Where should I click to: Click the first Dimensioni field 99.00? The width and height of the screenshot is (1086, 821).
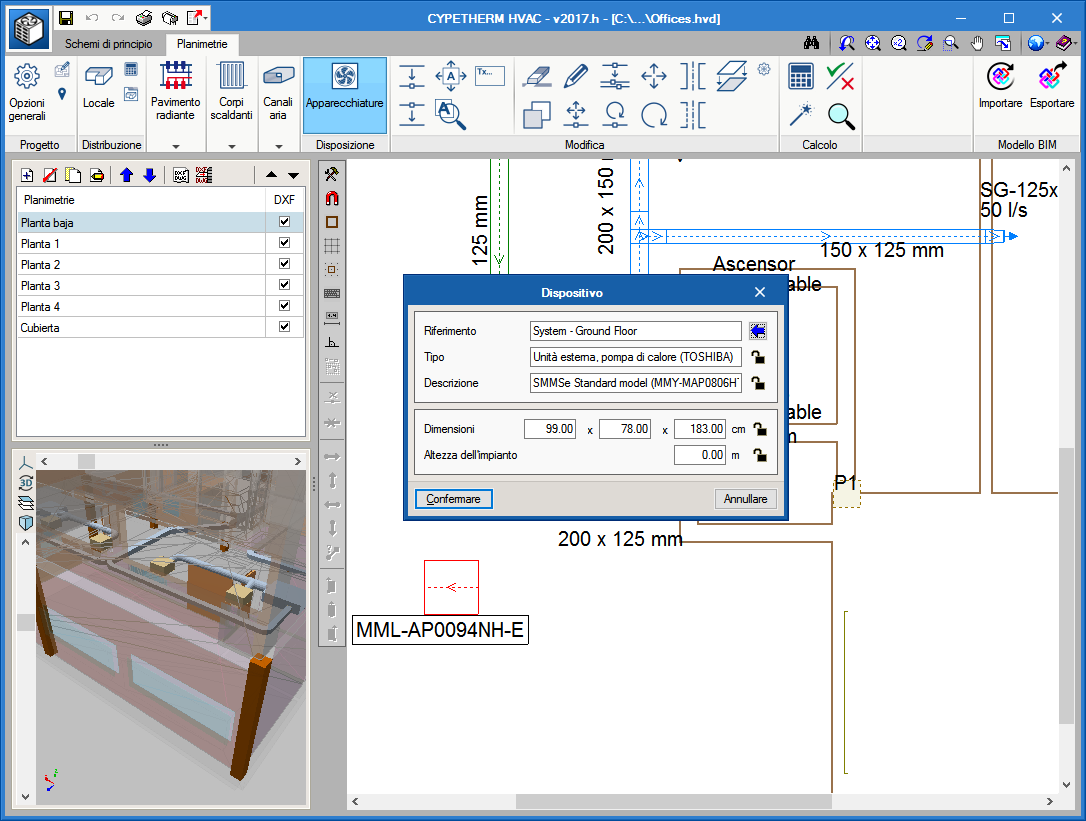(550, 429)
